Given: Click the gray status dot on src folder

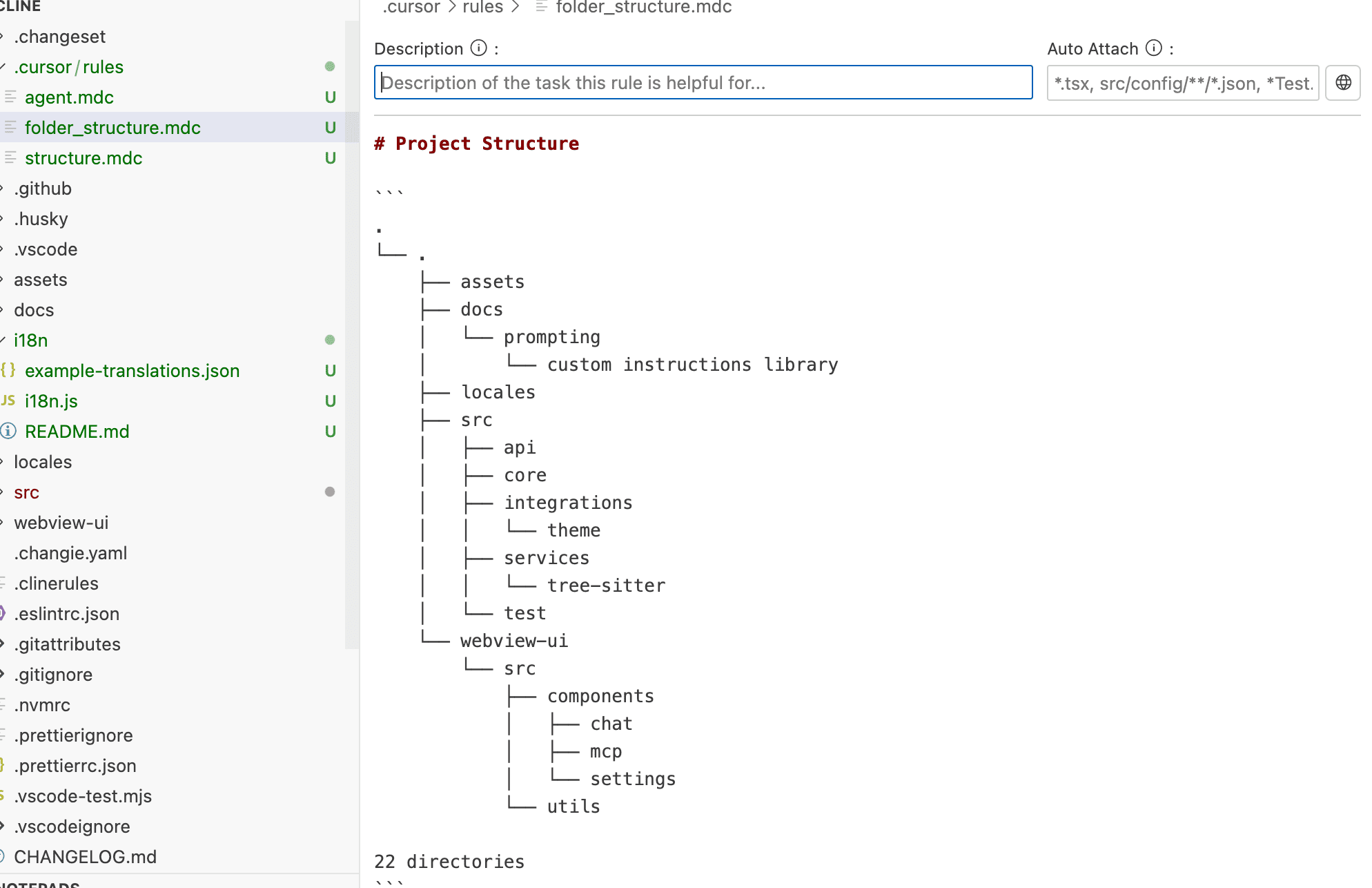Looking at the screenshot, I should pos(330,492).
